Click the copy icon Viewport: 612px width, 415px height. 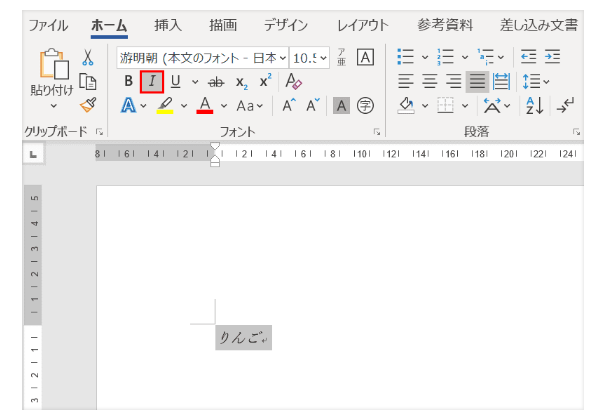(x=88, y=81)
